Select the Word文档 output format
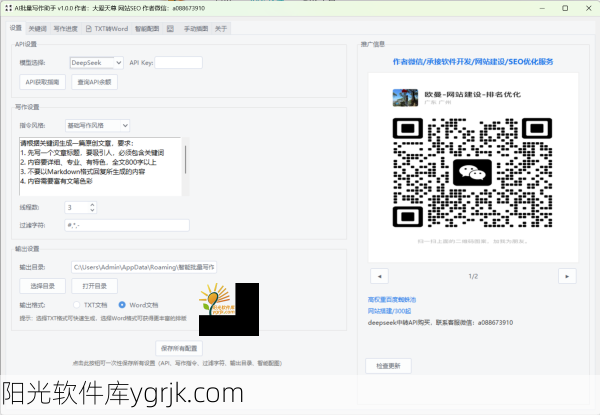Screen dimensions: 600x415 139,305
